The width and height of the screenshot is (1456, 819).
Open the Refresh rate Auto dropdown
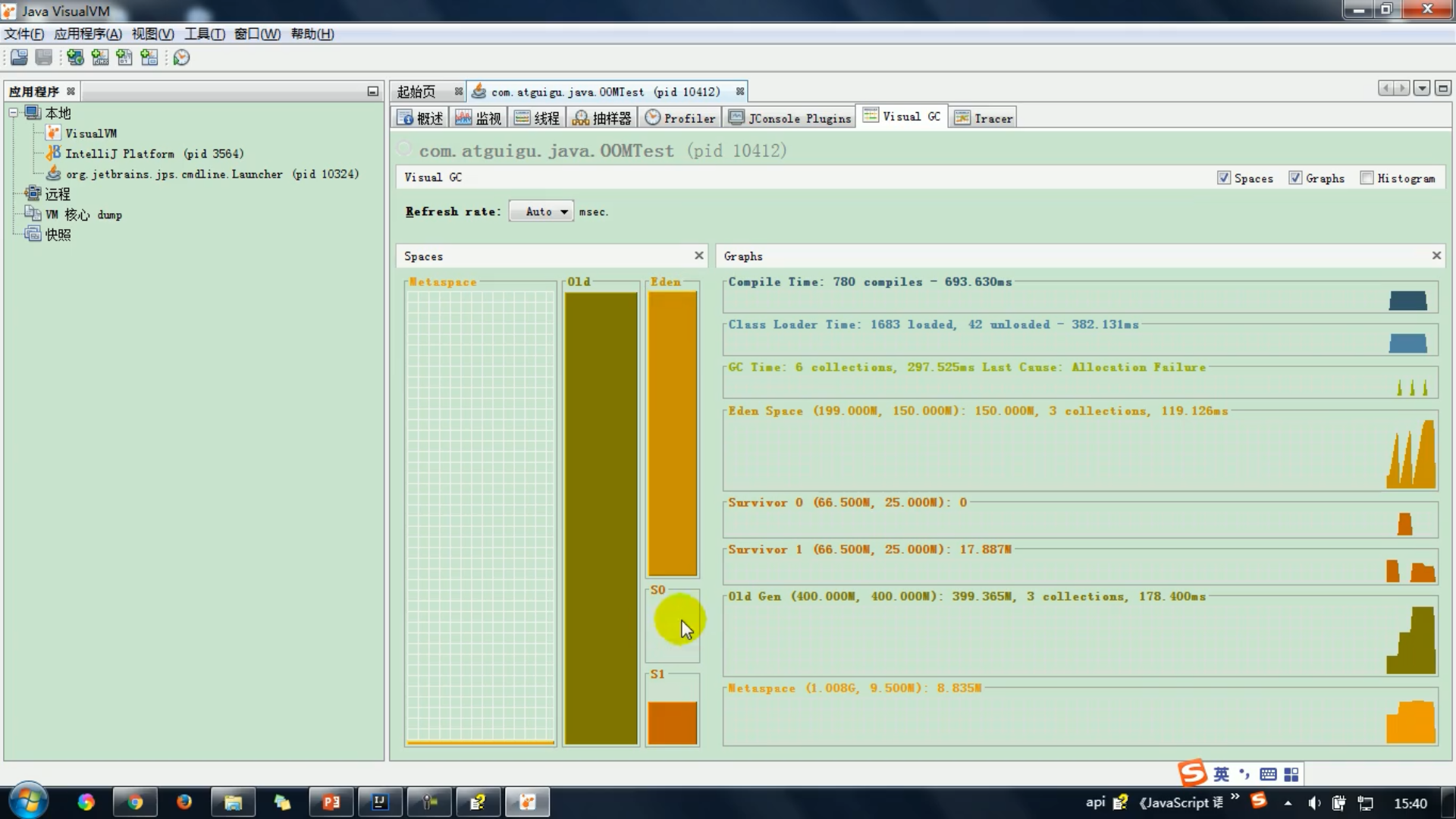tap(541, 212)
